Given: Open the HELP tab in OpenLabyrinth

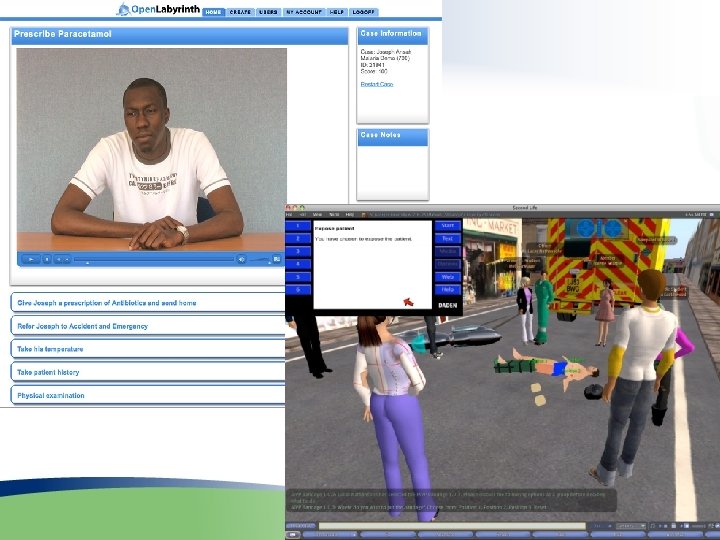Looking at the screenshot, I should [x=337, y=12].
